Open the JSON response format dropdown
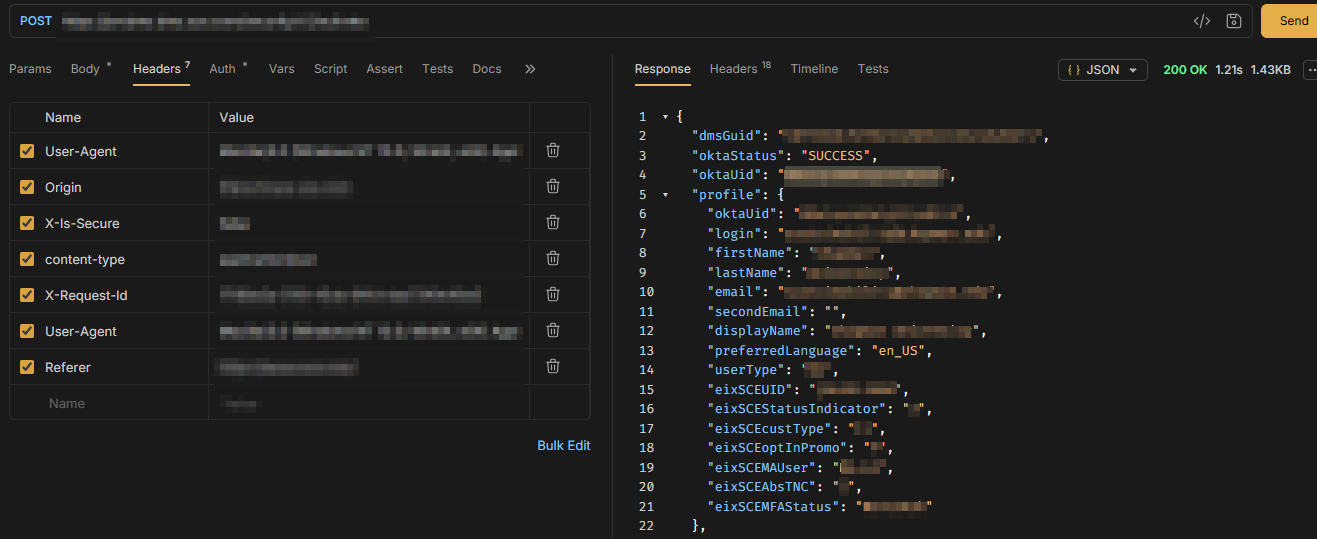The width and height of the screenshot is (1317, 539). [1103, 70]
